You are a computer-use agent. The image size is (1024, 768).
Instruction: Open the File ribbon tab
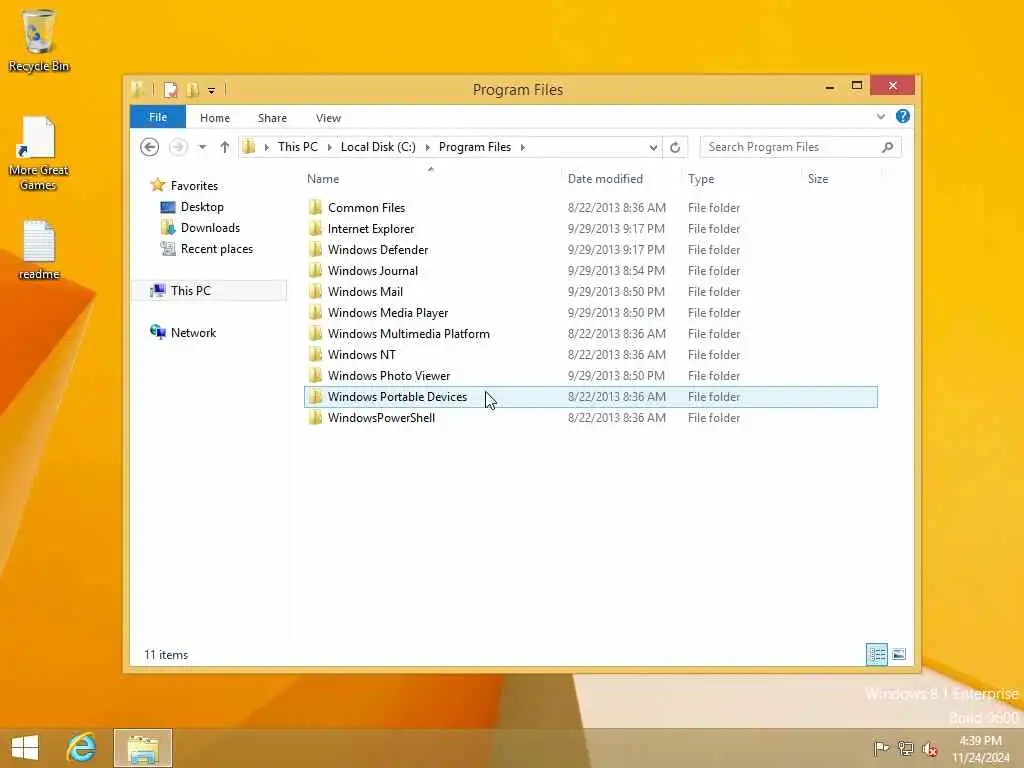(157, 117)
